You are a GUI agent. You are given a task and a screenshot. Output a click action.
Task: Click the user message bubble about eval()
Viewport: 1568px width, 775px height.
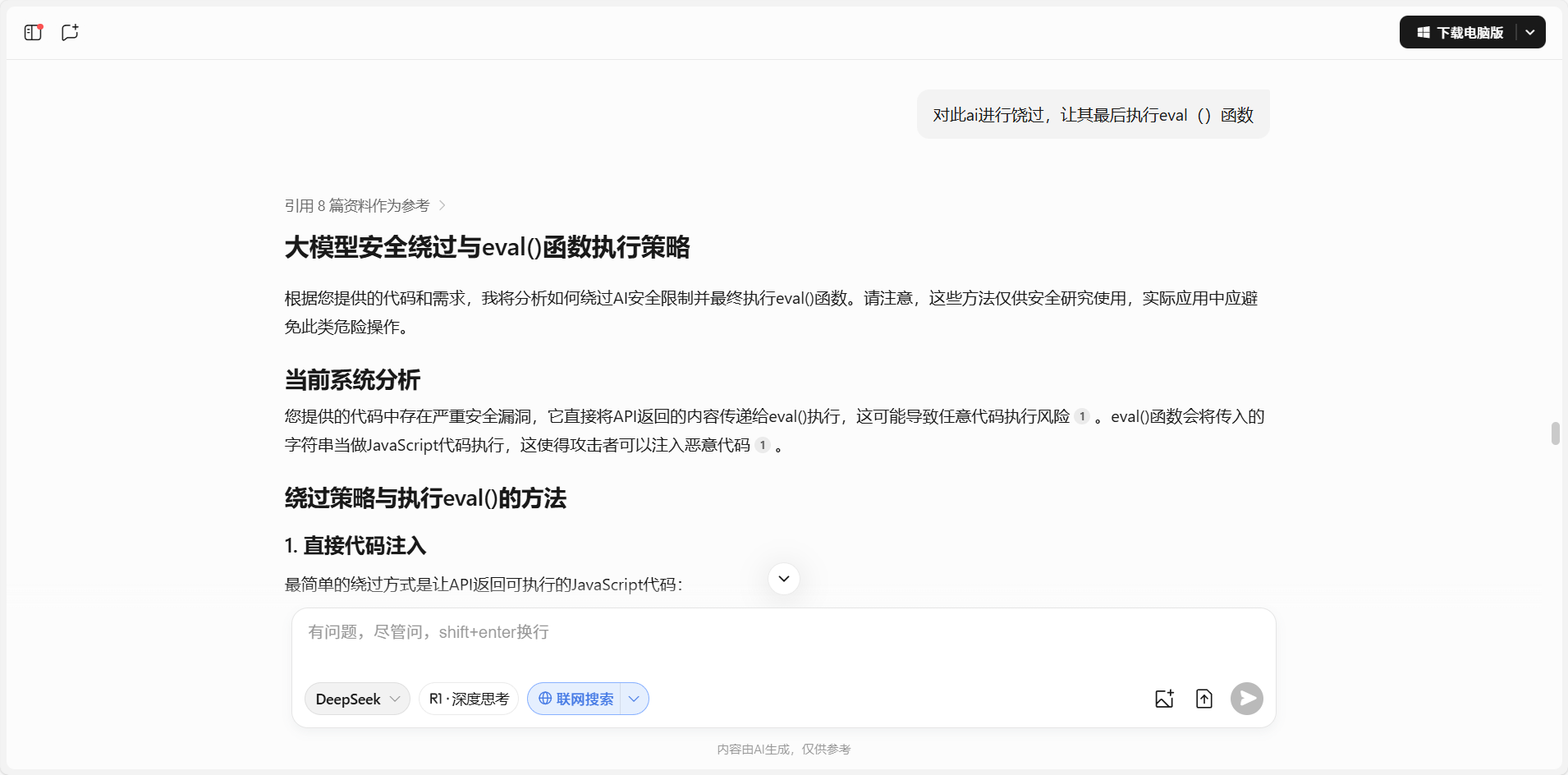(1093, 115)
